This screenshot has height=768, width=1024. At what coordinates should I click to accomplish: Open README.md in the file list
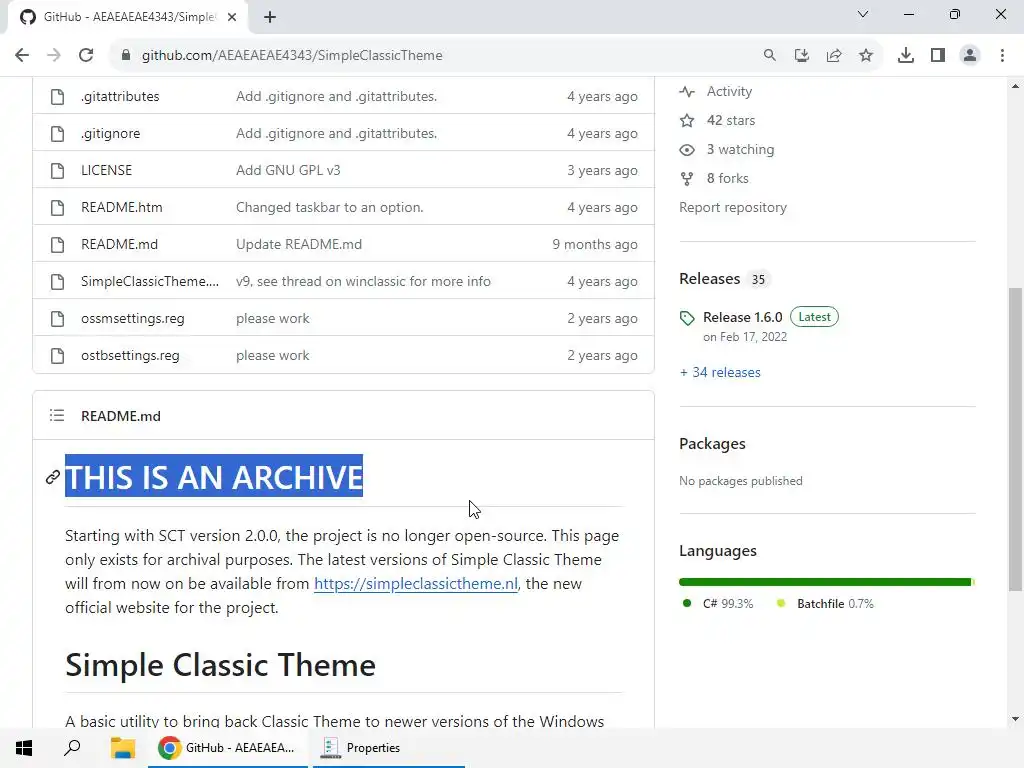tap(120, 244)
